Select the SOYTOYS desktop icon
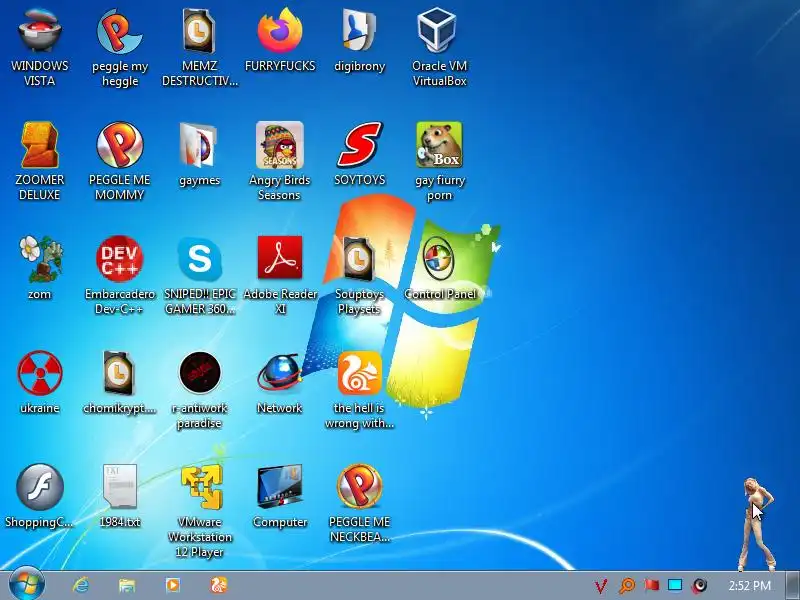The width and height of the screenshot is (800, 600). (x=359, y=146)
